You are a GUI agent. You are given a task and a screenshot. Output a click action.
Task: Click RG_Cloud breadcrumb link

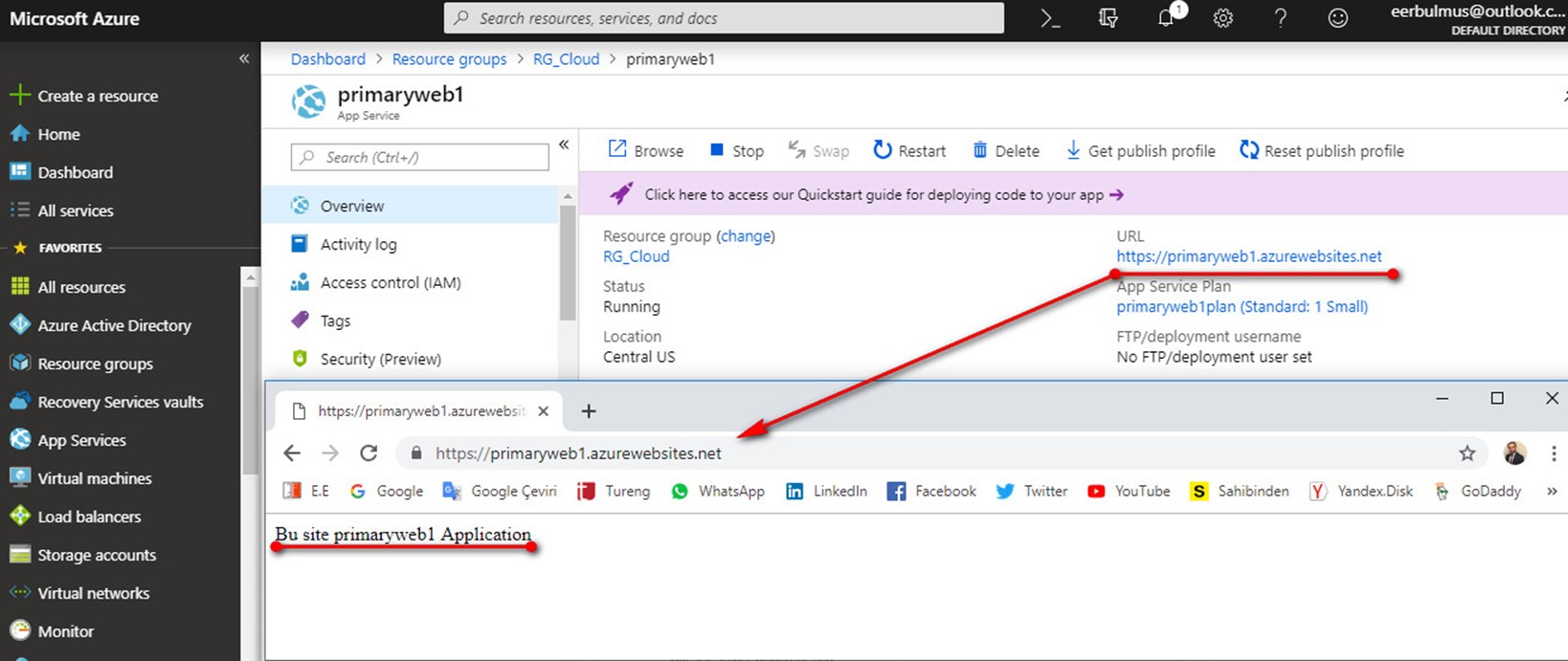[x=566, y=58]
